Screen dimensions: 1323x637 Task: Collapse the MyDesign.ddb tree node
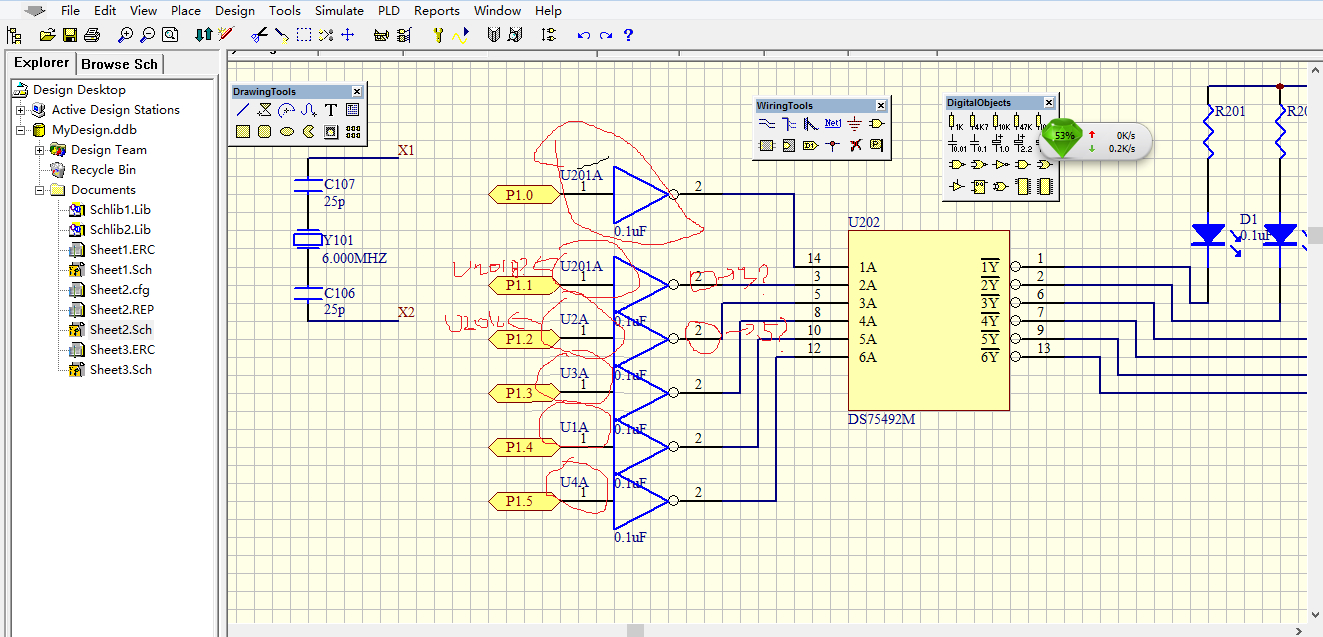click(x=20, y=130)
